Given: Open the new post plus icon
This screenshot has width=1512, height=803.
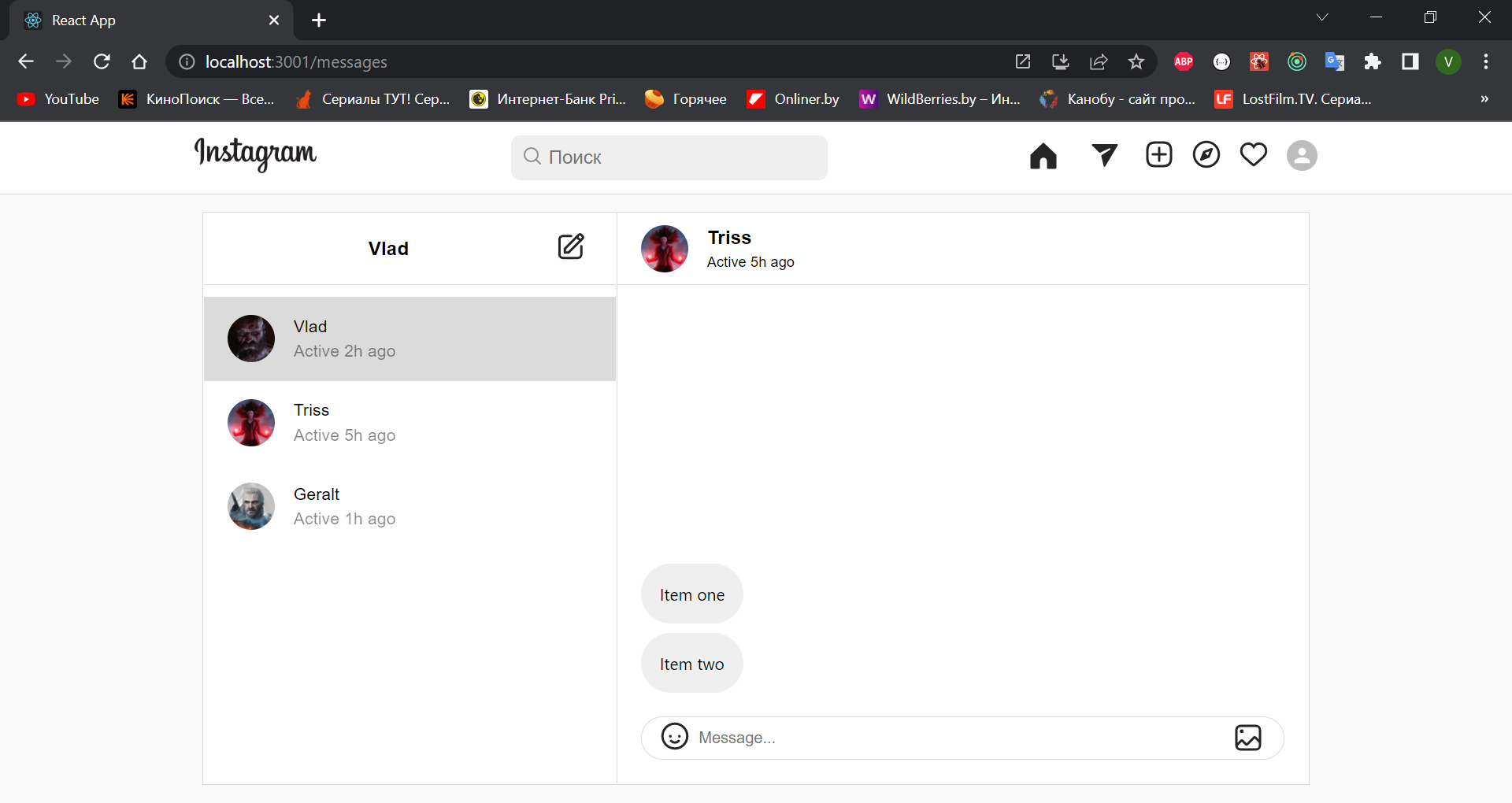Looking at the screenshot, I should (1158, 154).
